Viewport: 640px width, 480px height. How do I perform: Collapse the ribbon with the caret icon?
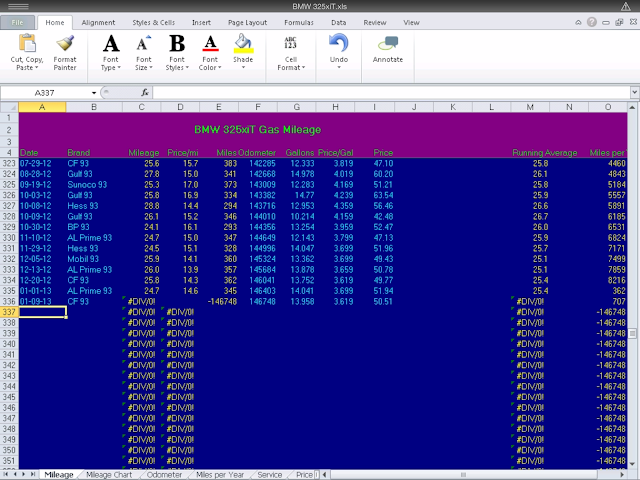(x=578, y=22)
